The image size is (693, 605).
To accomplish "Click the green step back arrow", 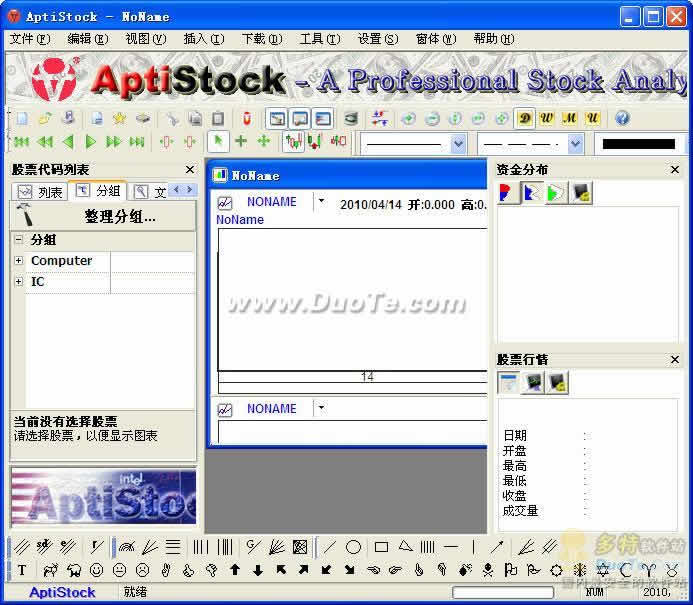I will [68, 142].
